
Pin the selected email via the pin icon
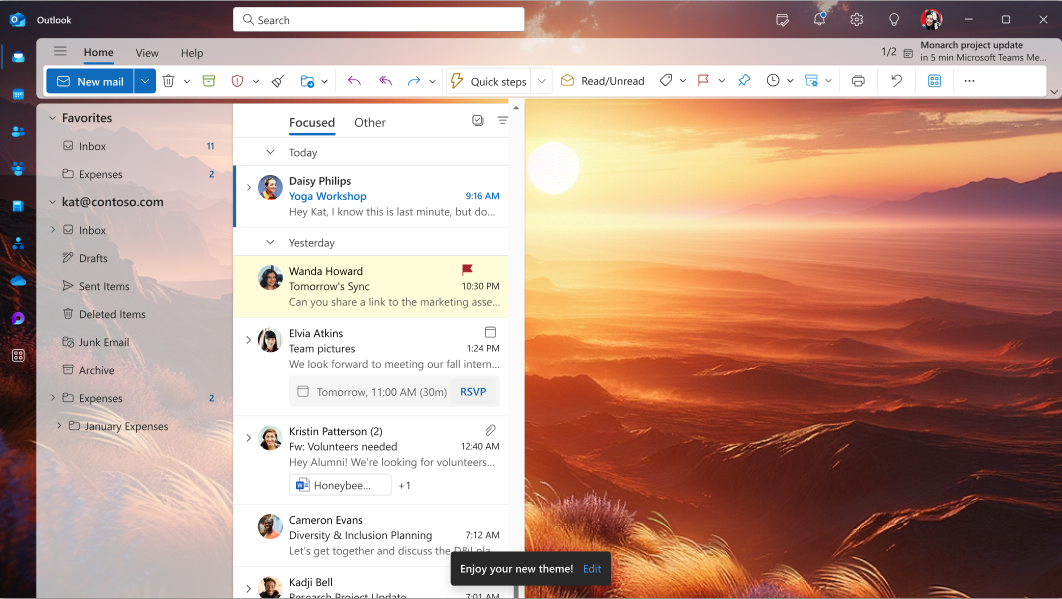pos(743,80)
